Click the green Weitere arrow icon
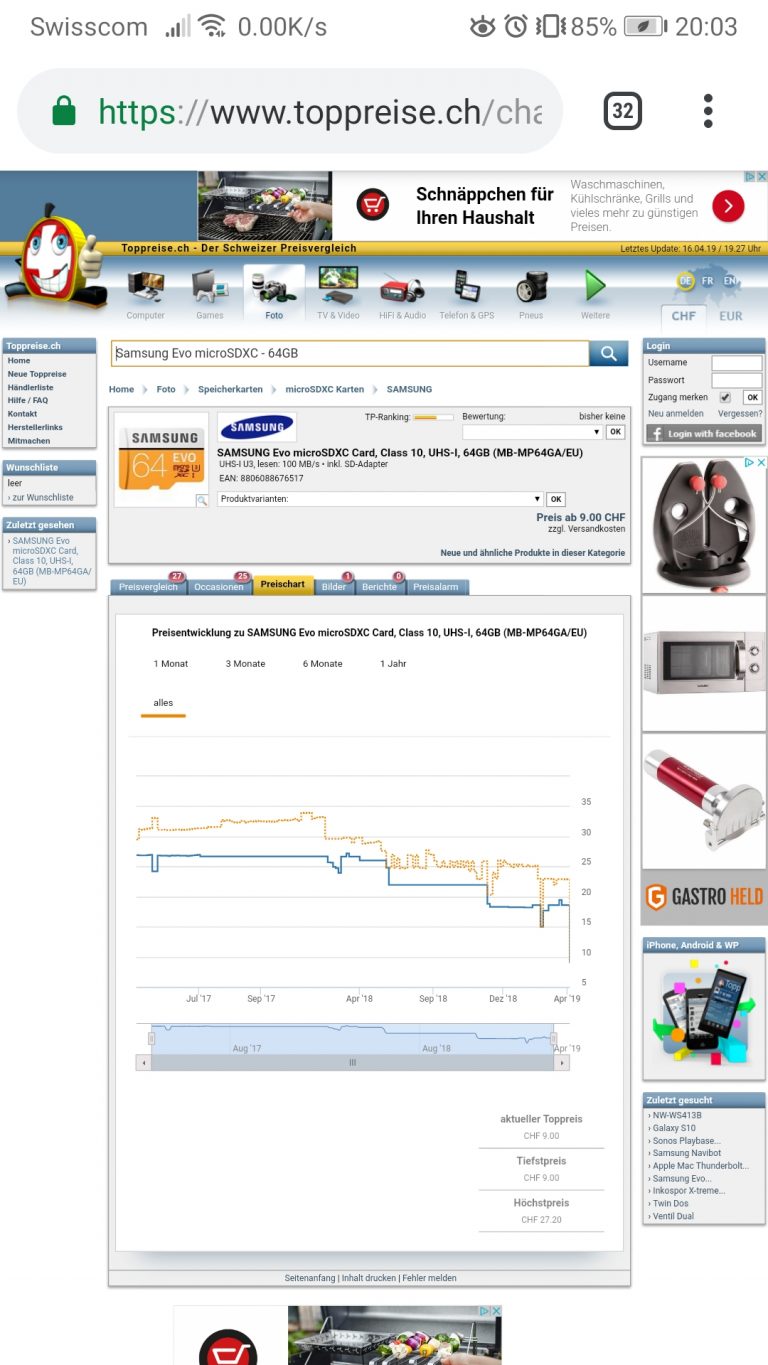Image resolution: width=768 pixels, height=1365 pixels. point(596,287)
